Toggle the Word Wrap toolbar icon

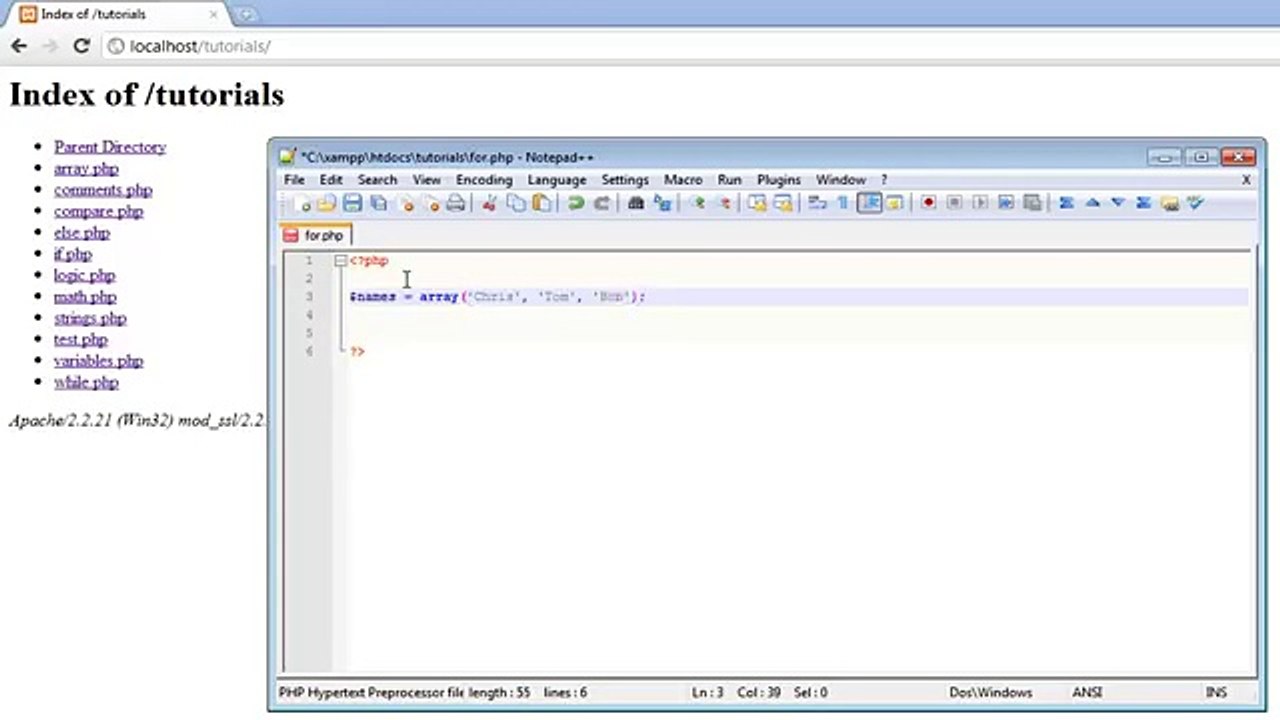coord(817,203)
